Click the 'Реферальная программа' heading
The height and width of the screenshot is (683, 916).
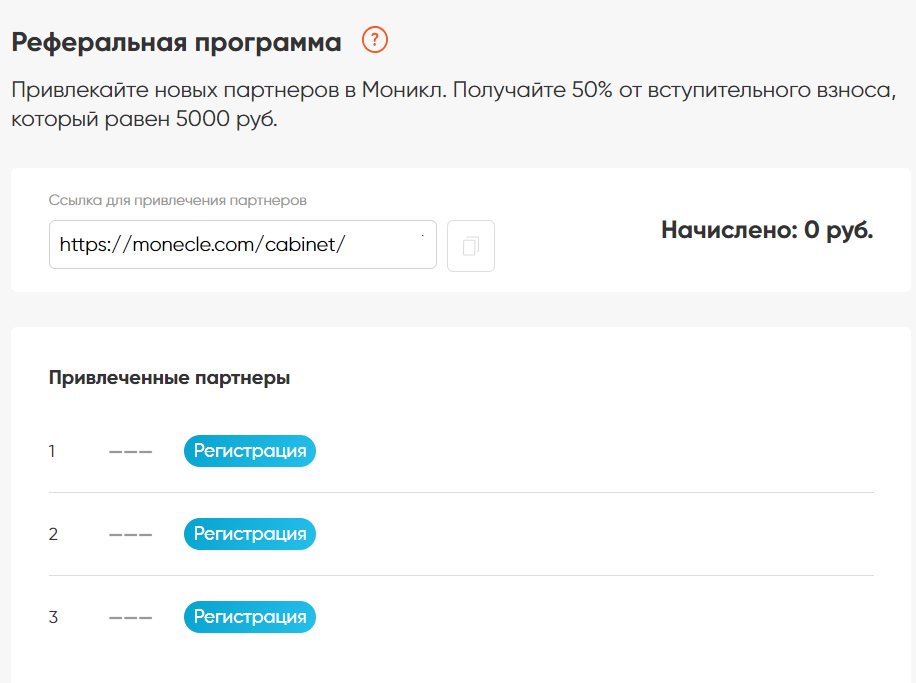(x=176, y=42)
